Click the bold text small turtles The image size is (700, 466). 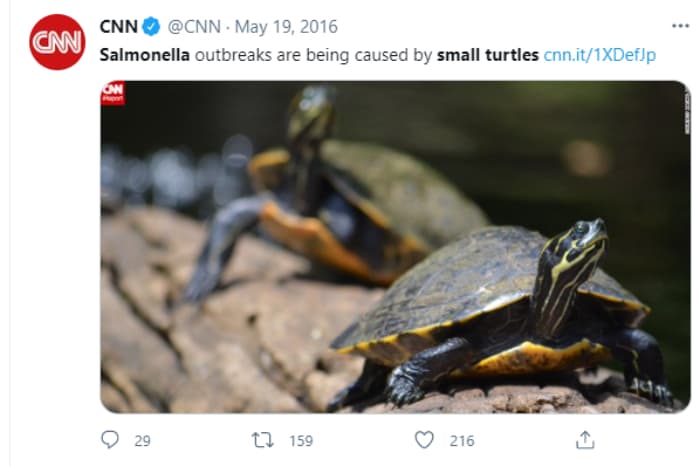point(488,54)
